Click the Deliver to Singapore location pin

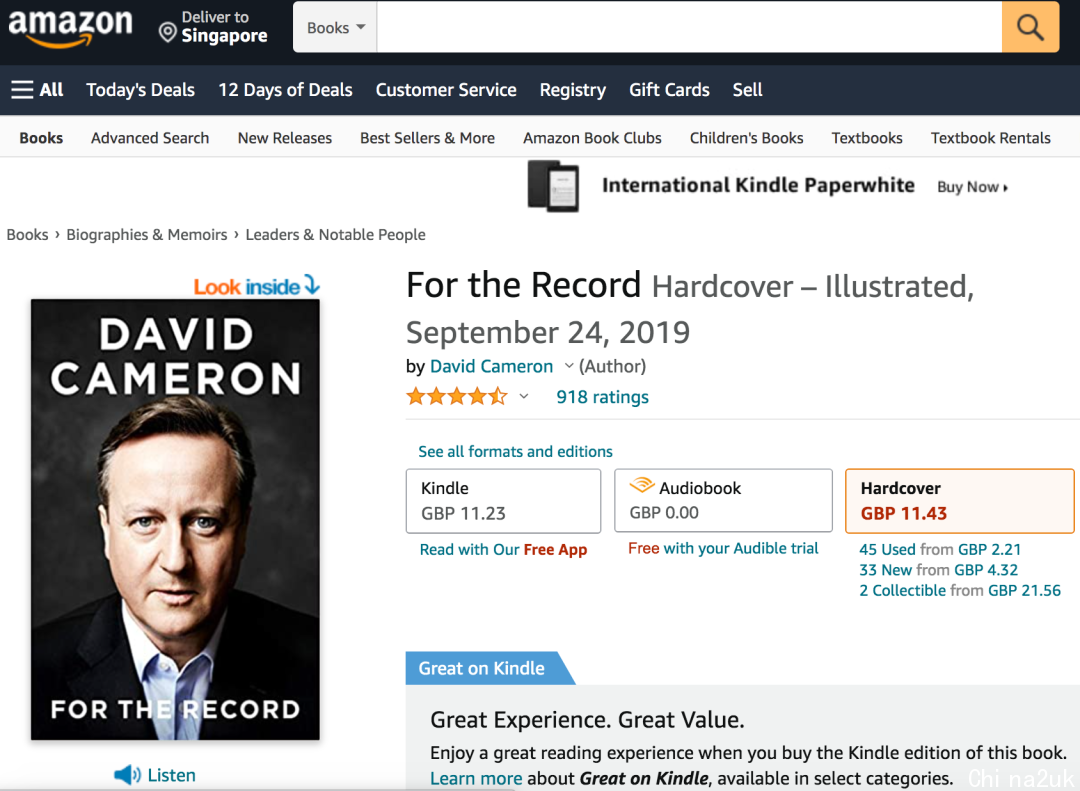[167, 32]
